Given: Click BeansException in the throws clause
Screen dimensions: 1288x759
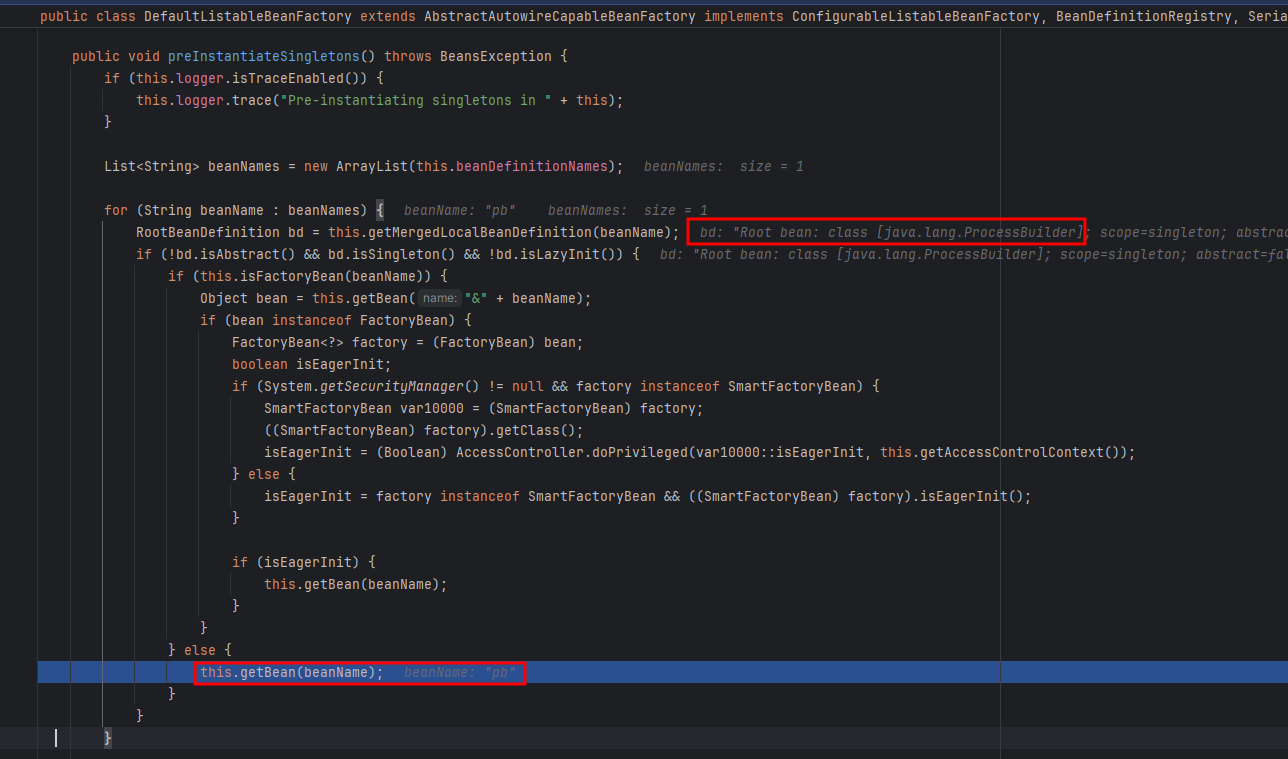Looking at the screenshot, I should [496, 56].
